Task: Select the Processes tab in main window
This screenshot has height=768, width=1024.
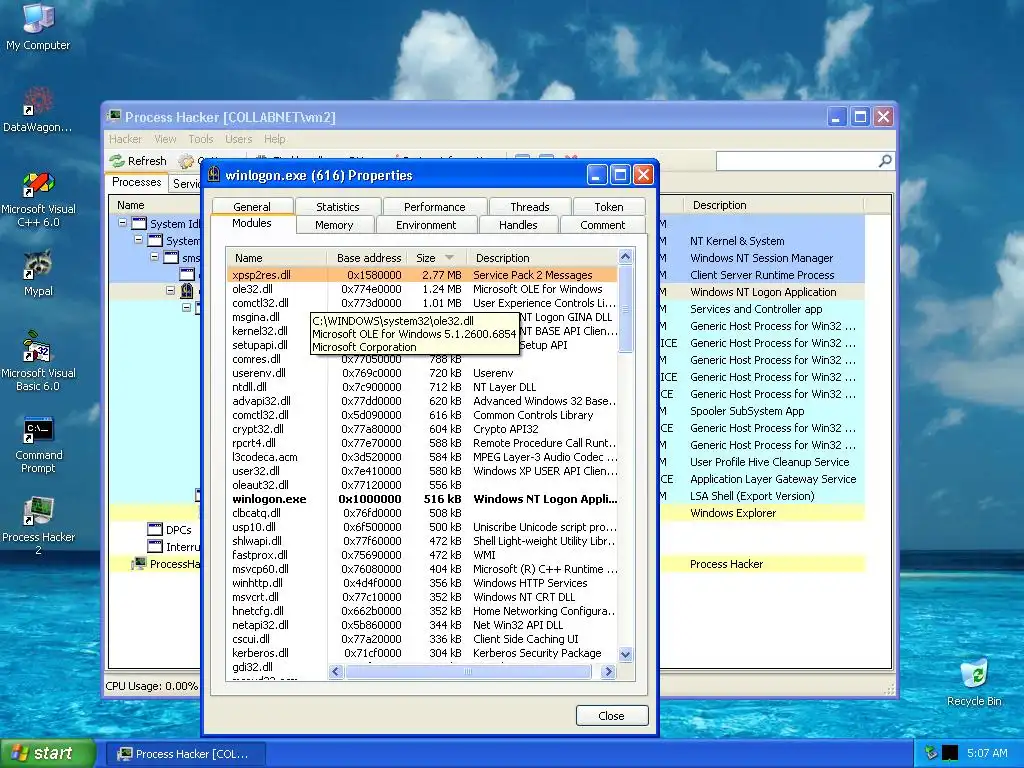Action: point(136,182)
